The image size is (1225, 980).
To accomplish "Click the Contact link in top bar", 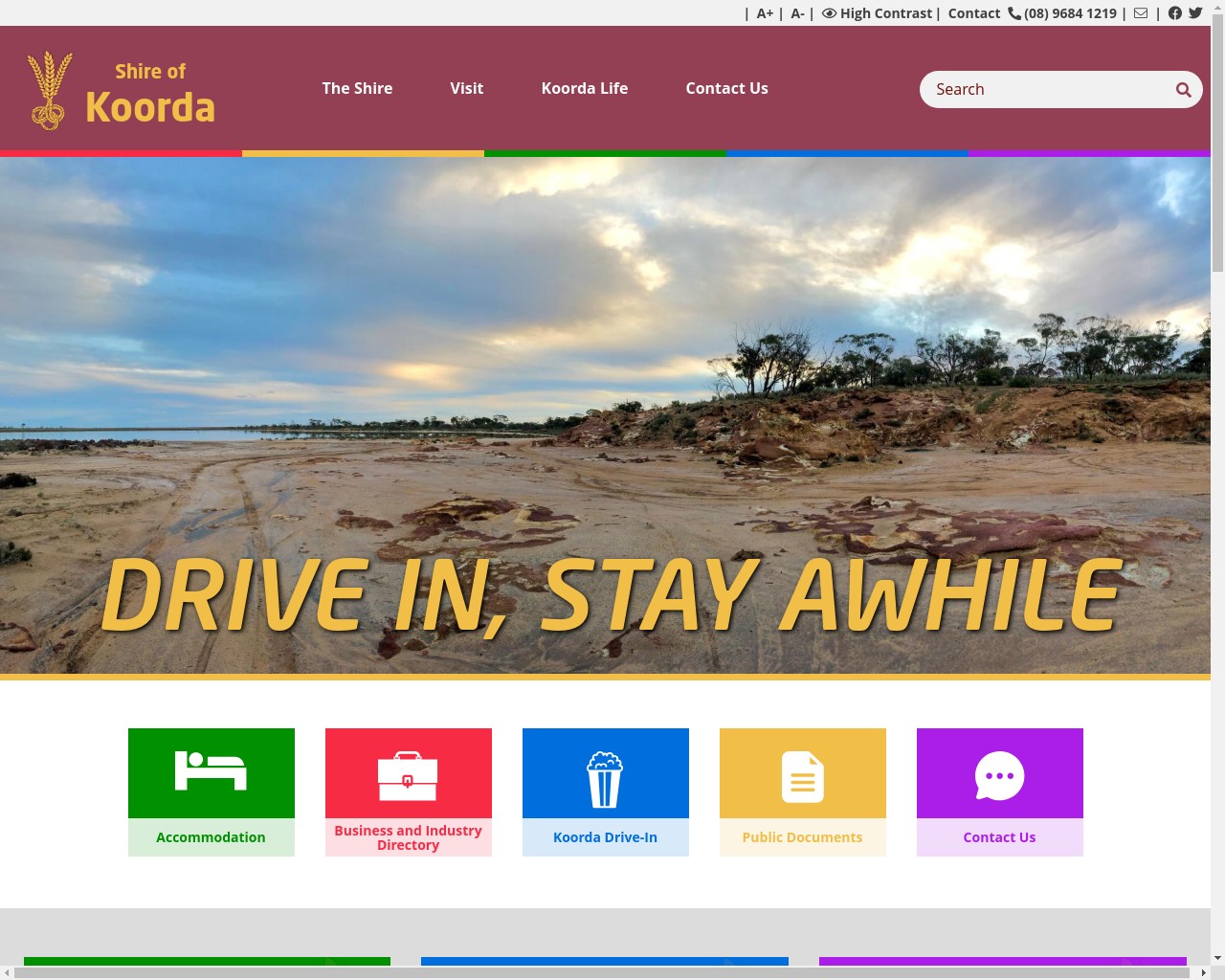I will pos(973,13).
